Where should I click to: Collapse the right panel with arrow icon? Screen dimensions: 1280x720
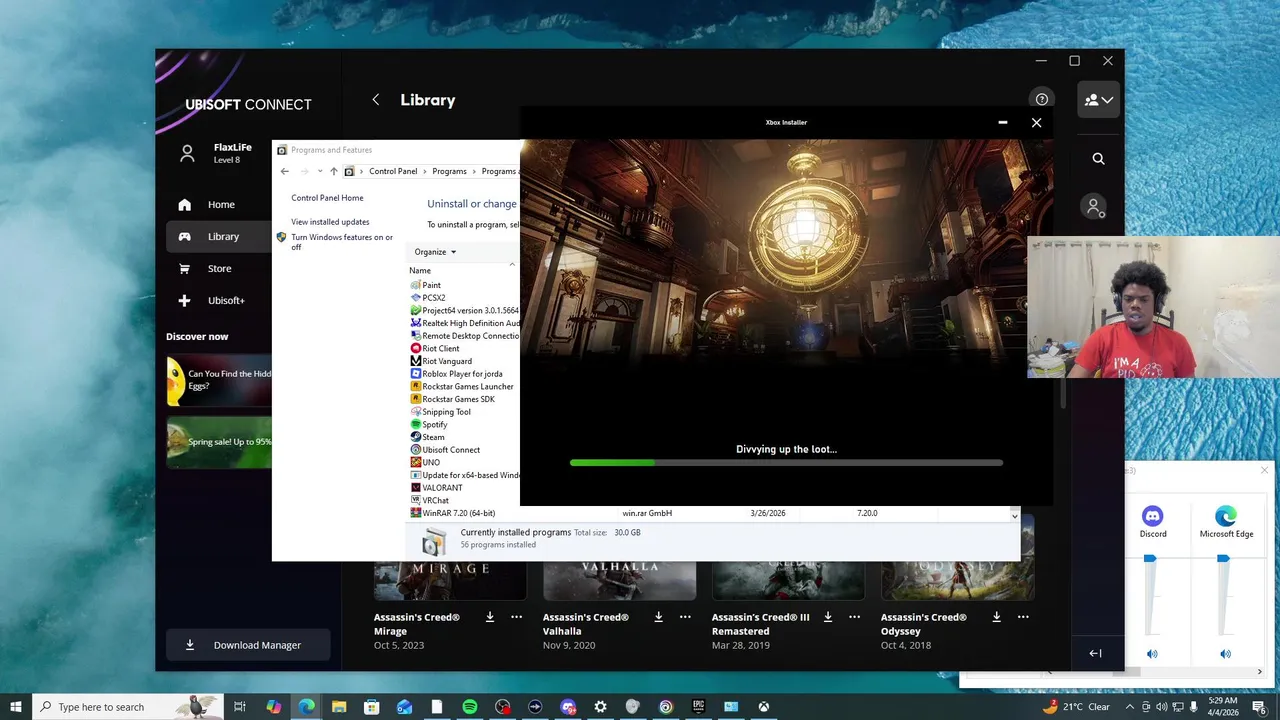[x=1095, y=653]
